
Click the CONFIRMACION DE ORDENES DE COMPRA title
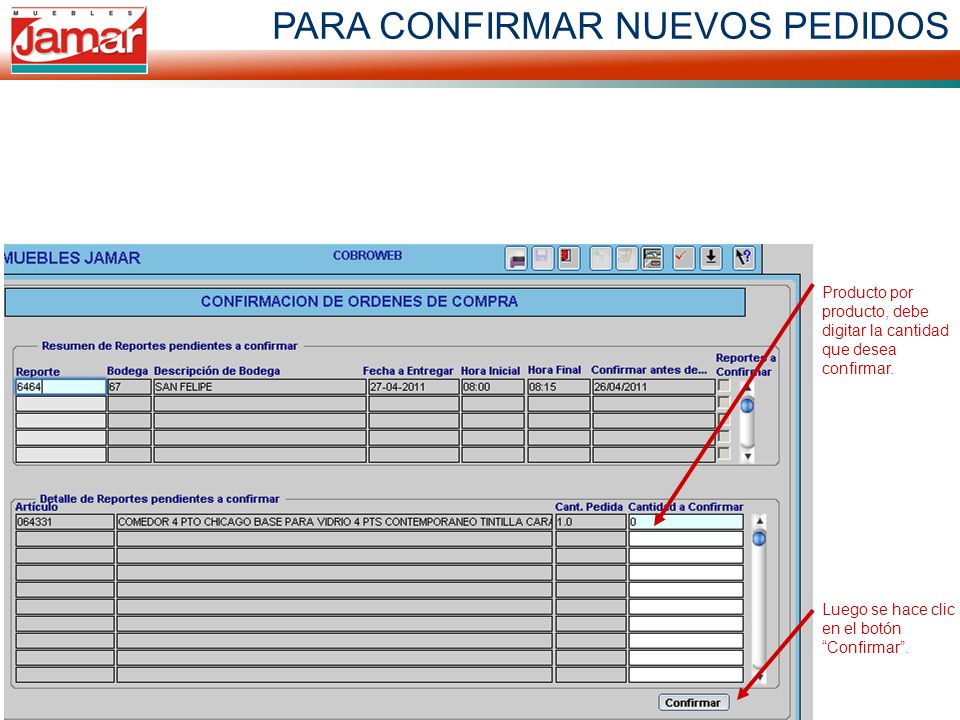point(359,301)
